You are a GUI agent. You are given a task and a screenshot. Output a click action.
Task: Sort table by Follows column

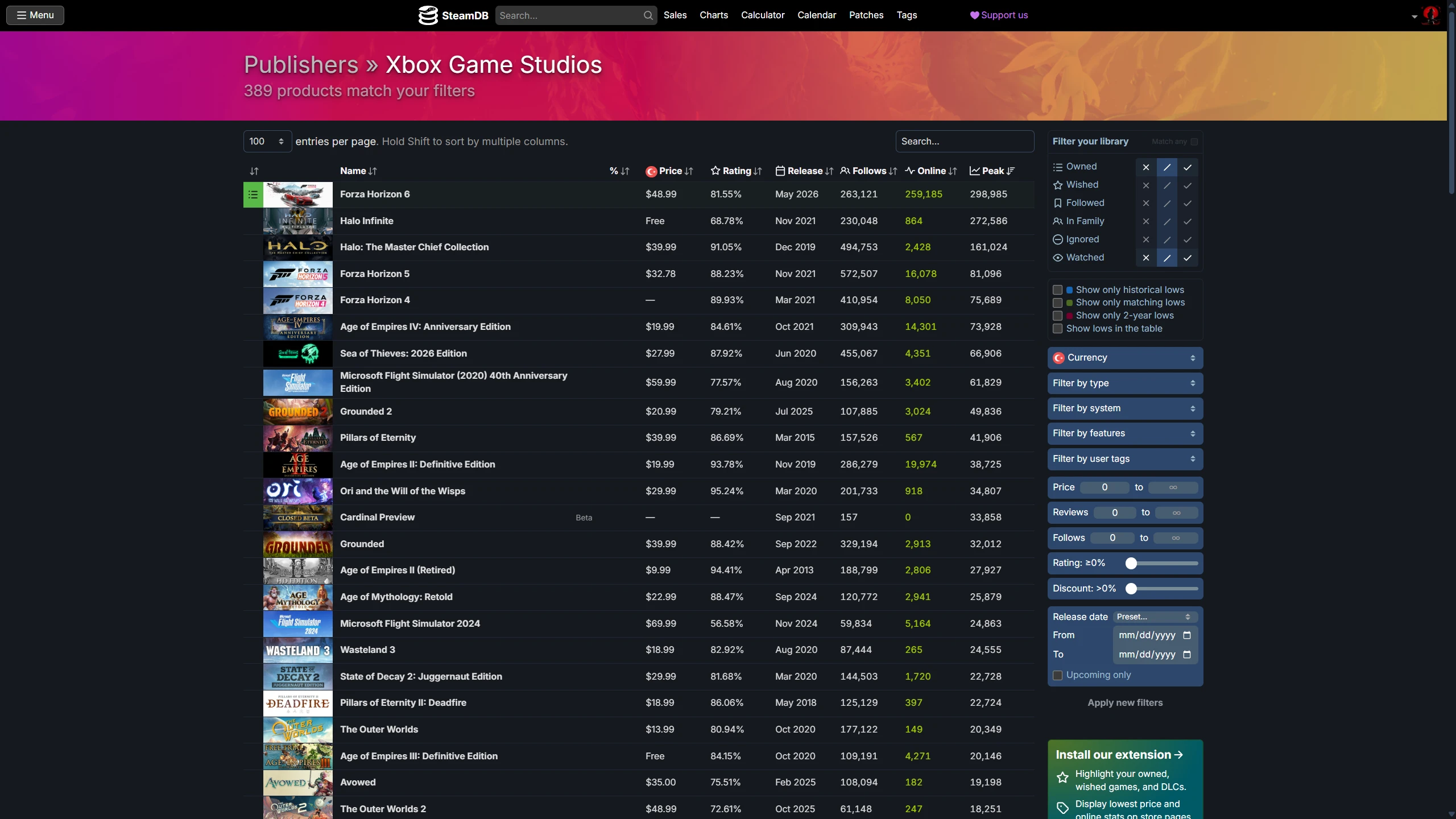pos(868,171)
